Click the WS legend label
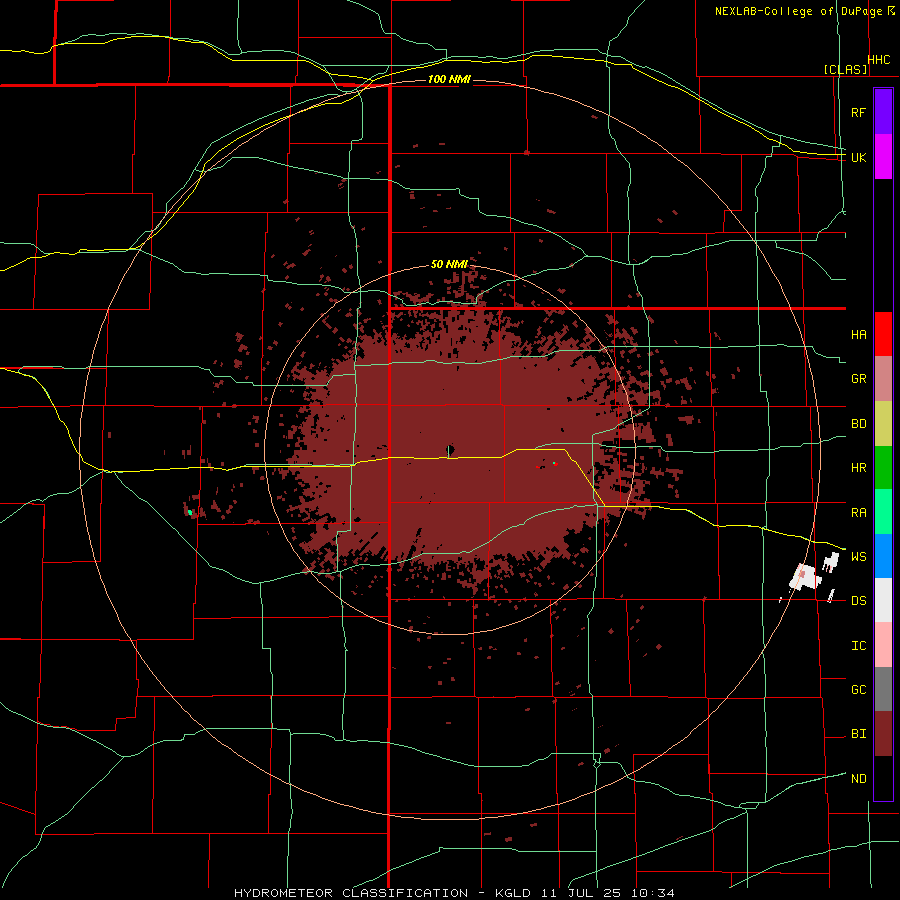The width and height of the screenshot is (900, 900). coord(859,556)
